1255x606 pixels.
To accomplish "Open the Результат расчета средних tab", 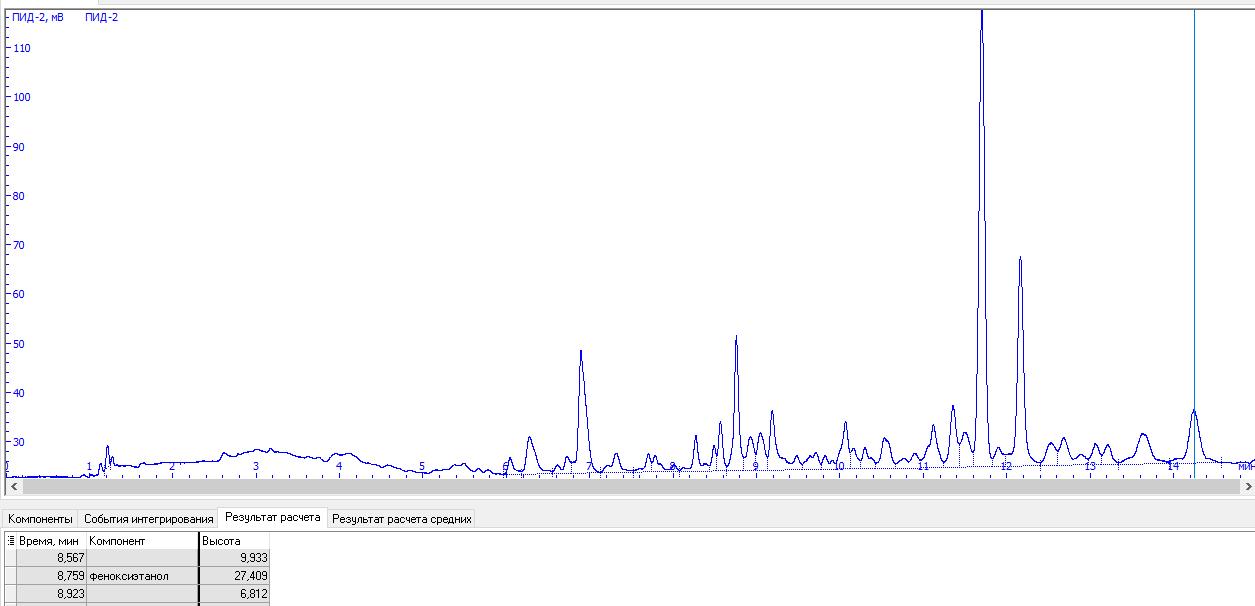I will pos(400,519).
